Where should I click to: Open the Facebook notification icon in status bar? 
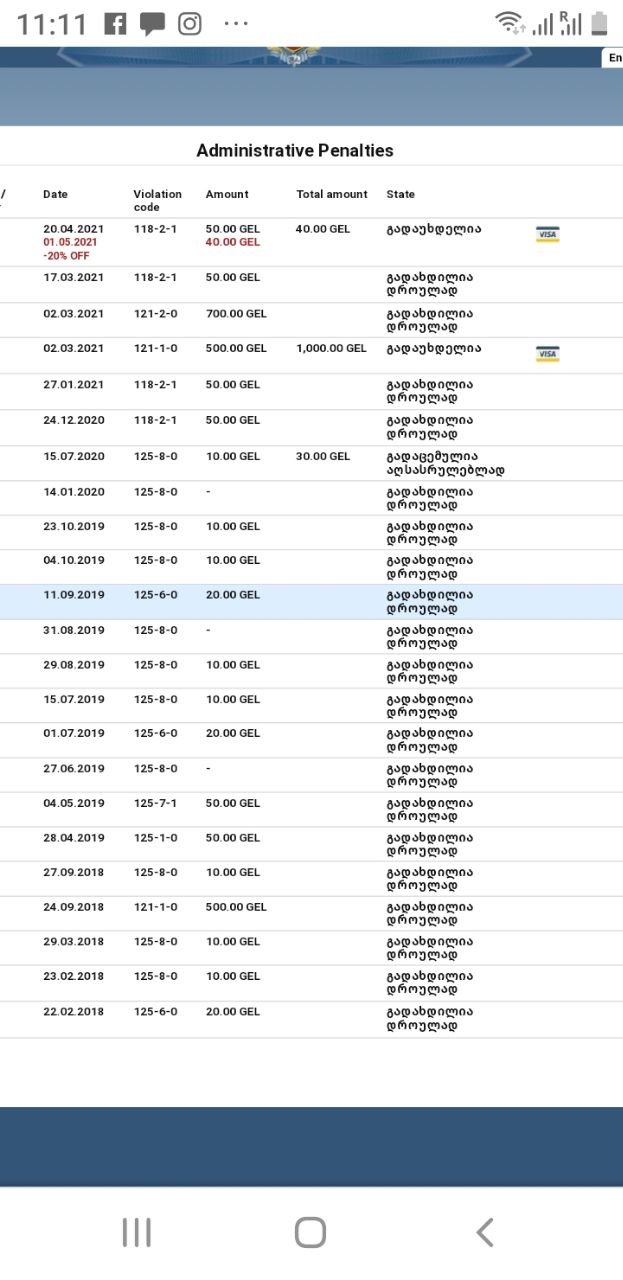116,23
